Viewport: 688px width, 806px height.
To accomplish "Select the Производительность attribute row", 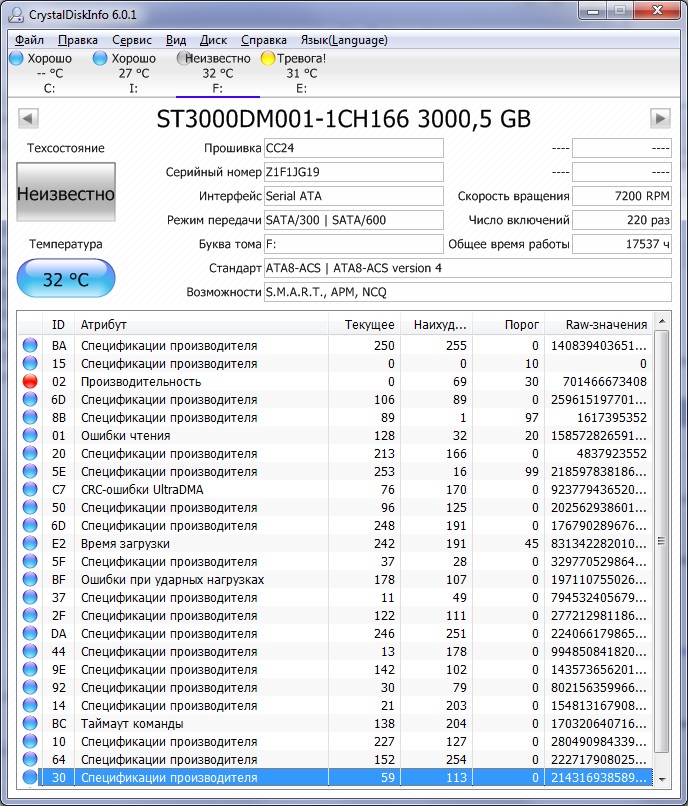I will pos(335,381).
